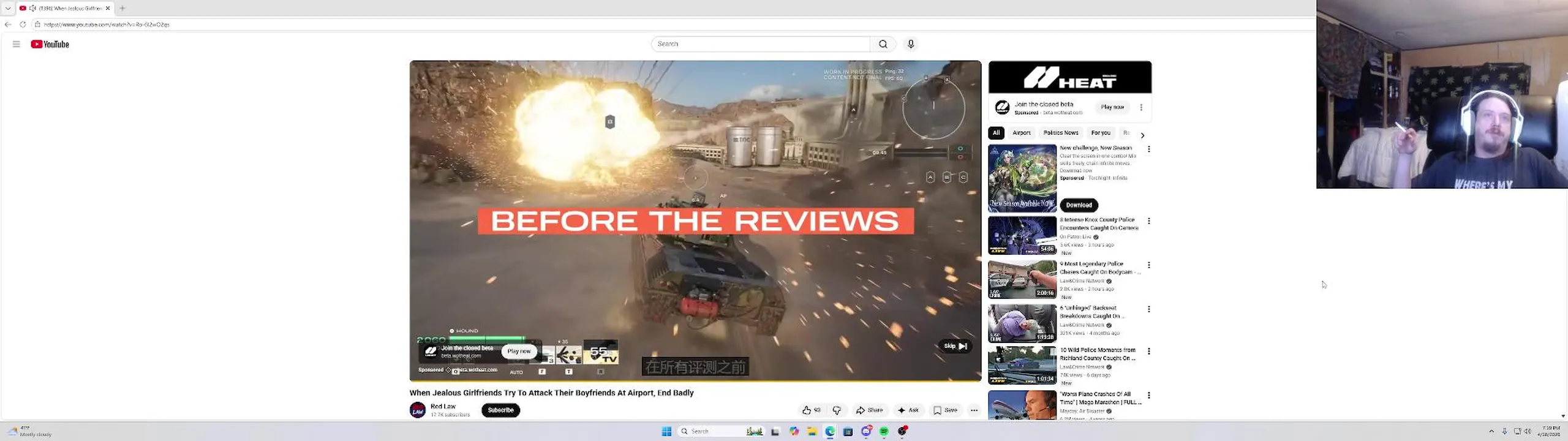Image resolution: width=1568 pixels, height=441 pixels.
Task: Show more filter chips with the right arrow
Action: 1142,135
